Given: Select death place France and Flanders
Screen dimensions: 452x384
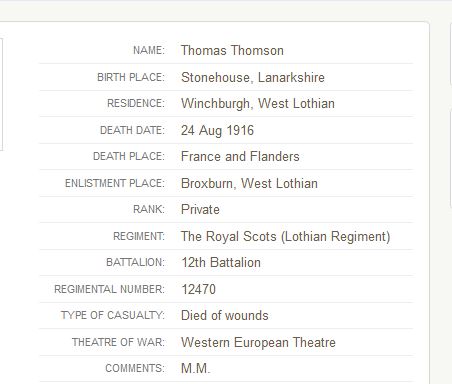Looking at the screenshot, I should pos(240,156).
